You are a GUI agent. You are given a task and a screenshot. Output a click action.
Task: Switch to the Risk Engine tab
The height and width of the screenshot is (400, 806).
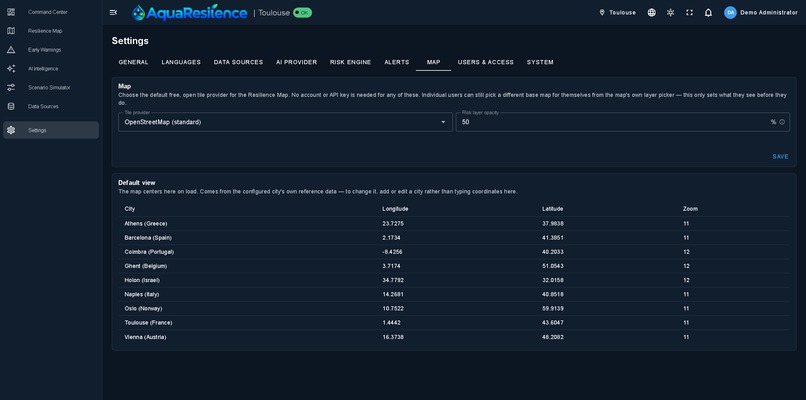click(351, 62)
